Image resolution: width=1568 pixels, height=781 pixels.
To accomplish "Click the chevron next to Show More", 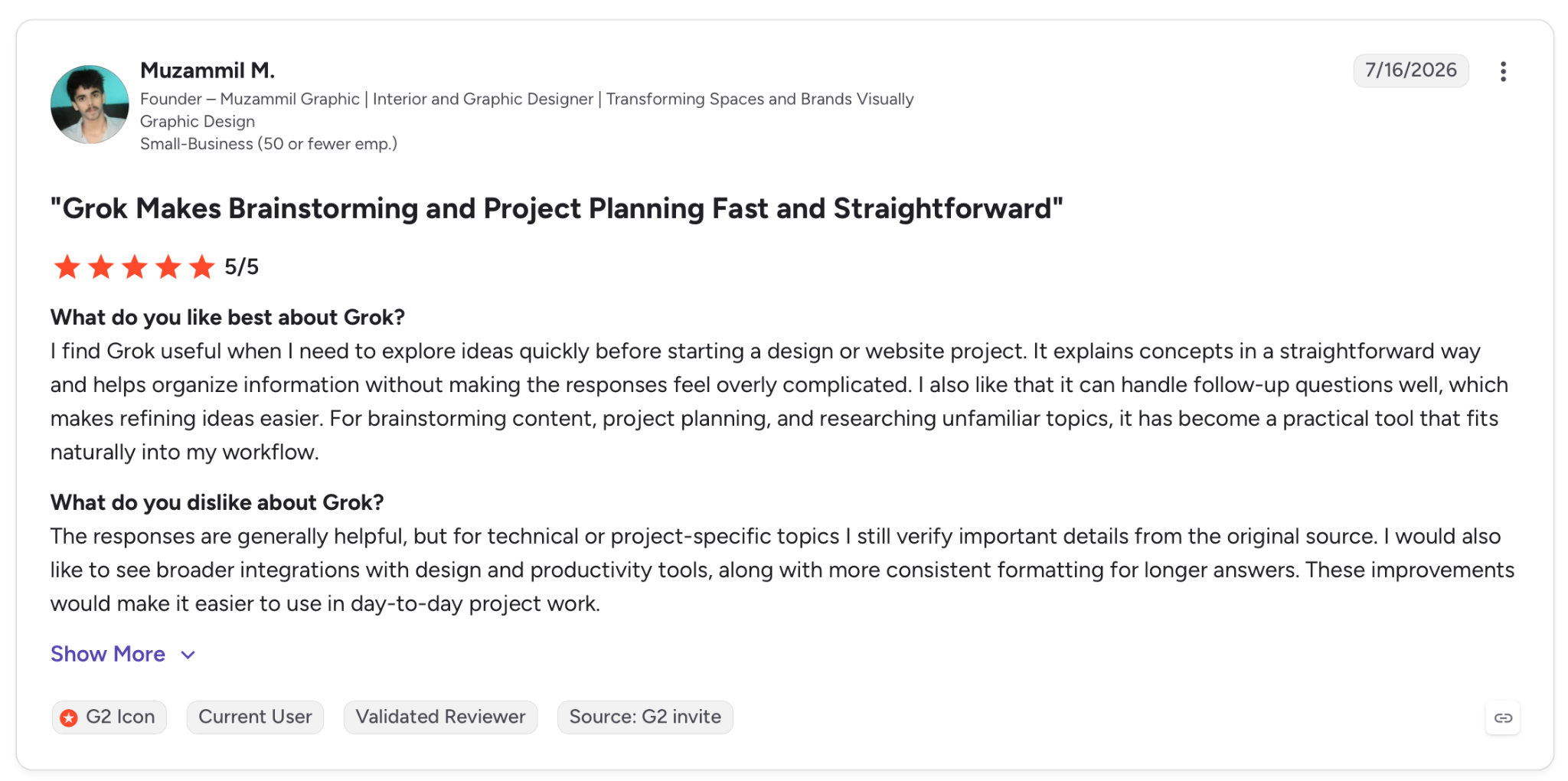I will pos(188,655).
